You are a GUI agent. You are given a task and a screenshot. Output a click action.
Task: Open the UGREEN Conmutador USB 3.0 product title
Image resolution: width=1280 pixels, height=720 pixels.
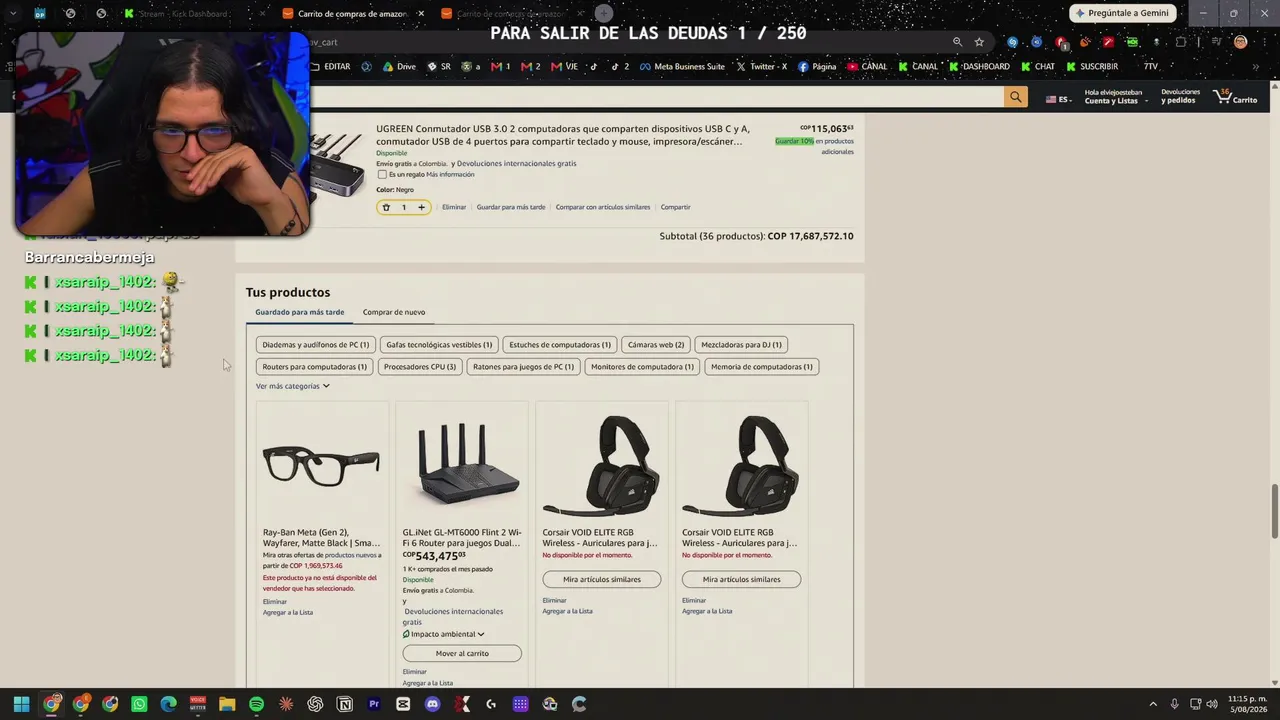coord(563,135)
